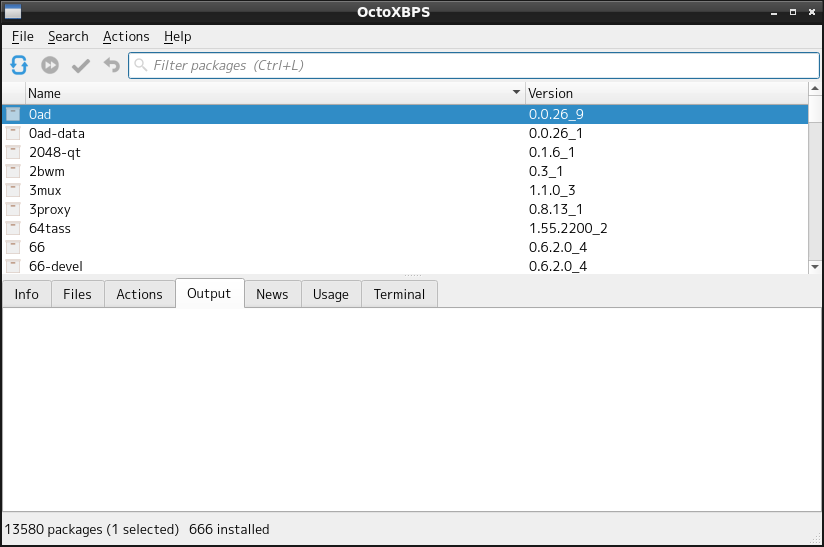Click package status icon for 66-devel
824x547 pixels.
tap(13, 266)
